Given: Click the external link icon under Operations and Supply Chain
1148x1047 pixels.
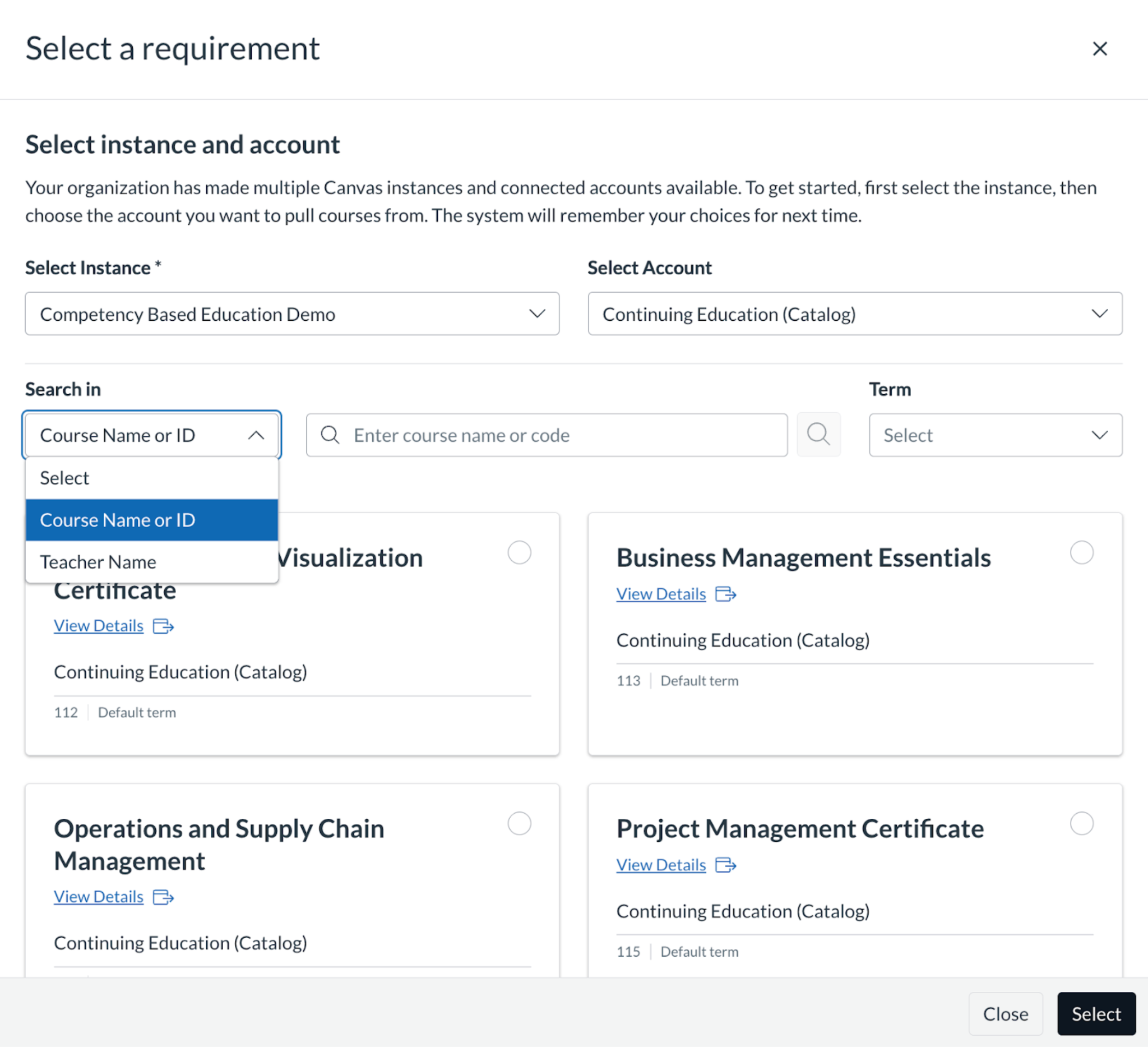Looking at the screenshot, I should (163, 897).
